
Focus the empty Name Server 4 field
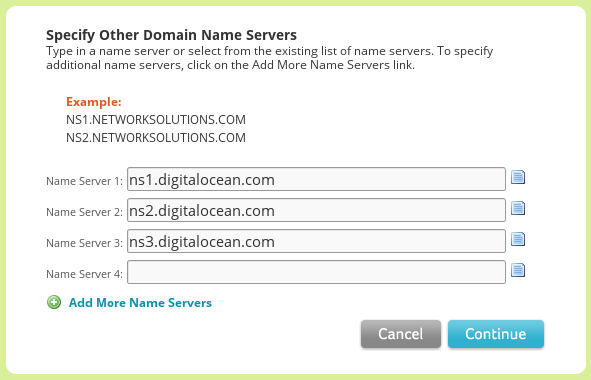point(316,272)
